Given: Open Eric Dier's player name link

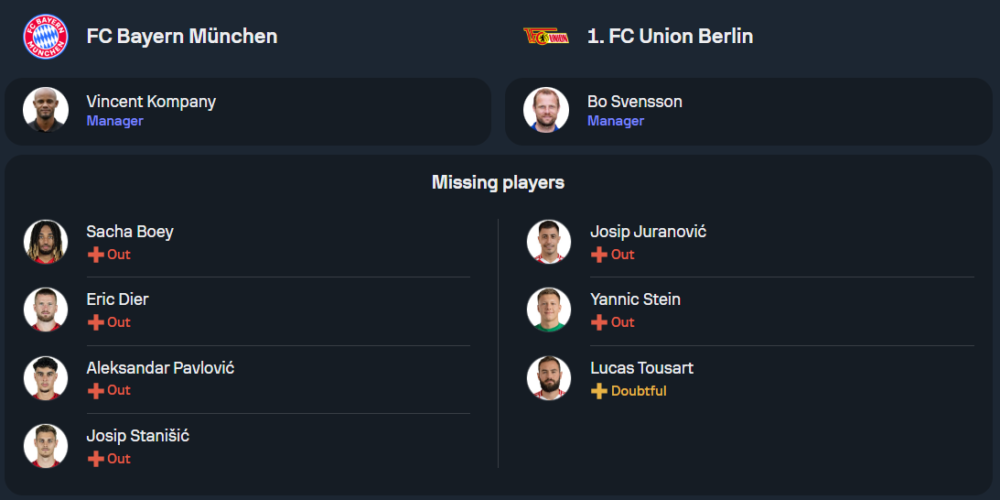Looking at the screenshot, I should click(x=118, y=299).
